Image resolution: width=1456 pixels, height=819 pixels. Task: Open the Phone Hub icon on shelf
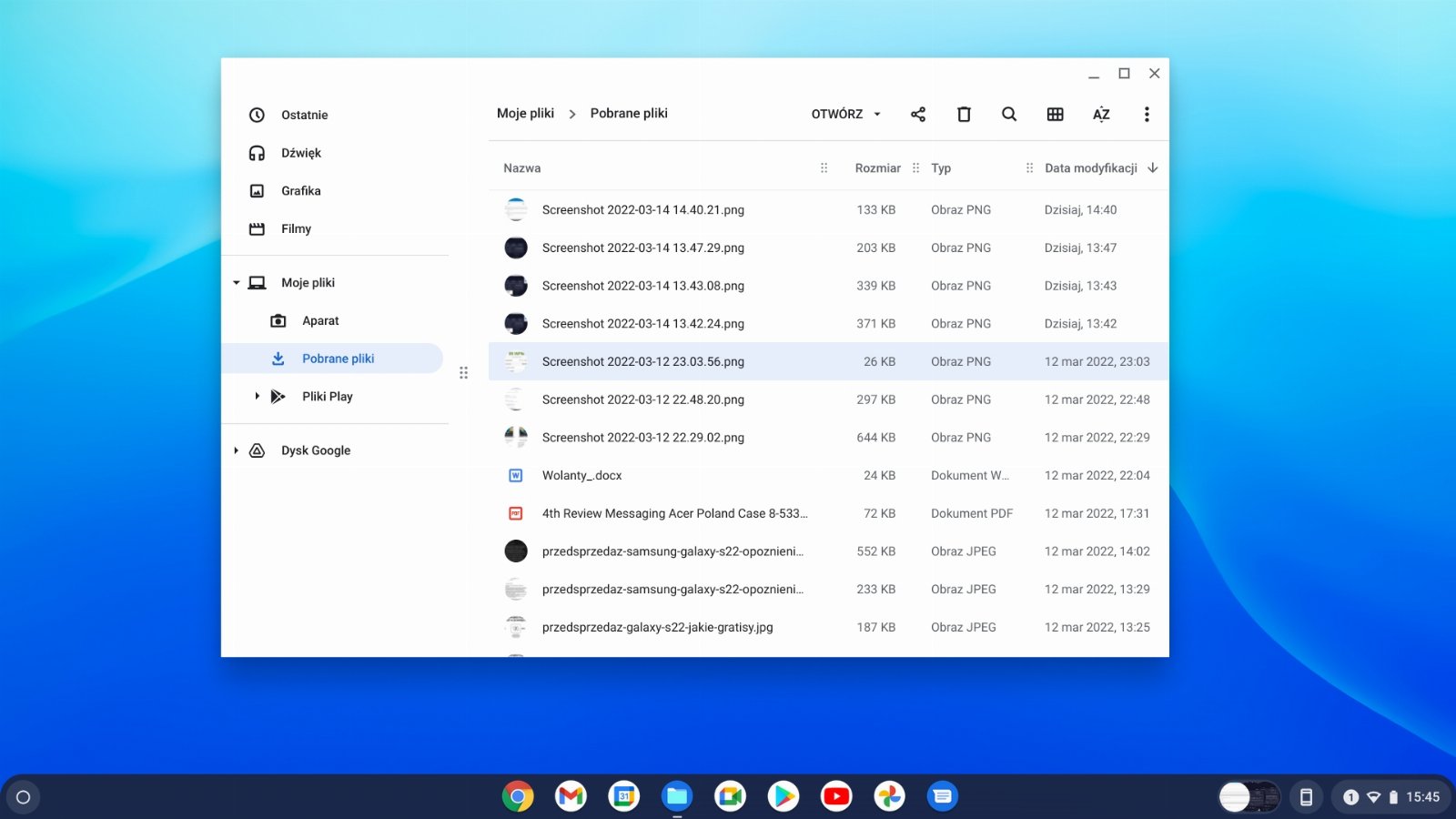point(1306,797)
